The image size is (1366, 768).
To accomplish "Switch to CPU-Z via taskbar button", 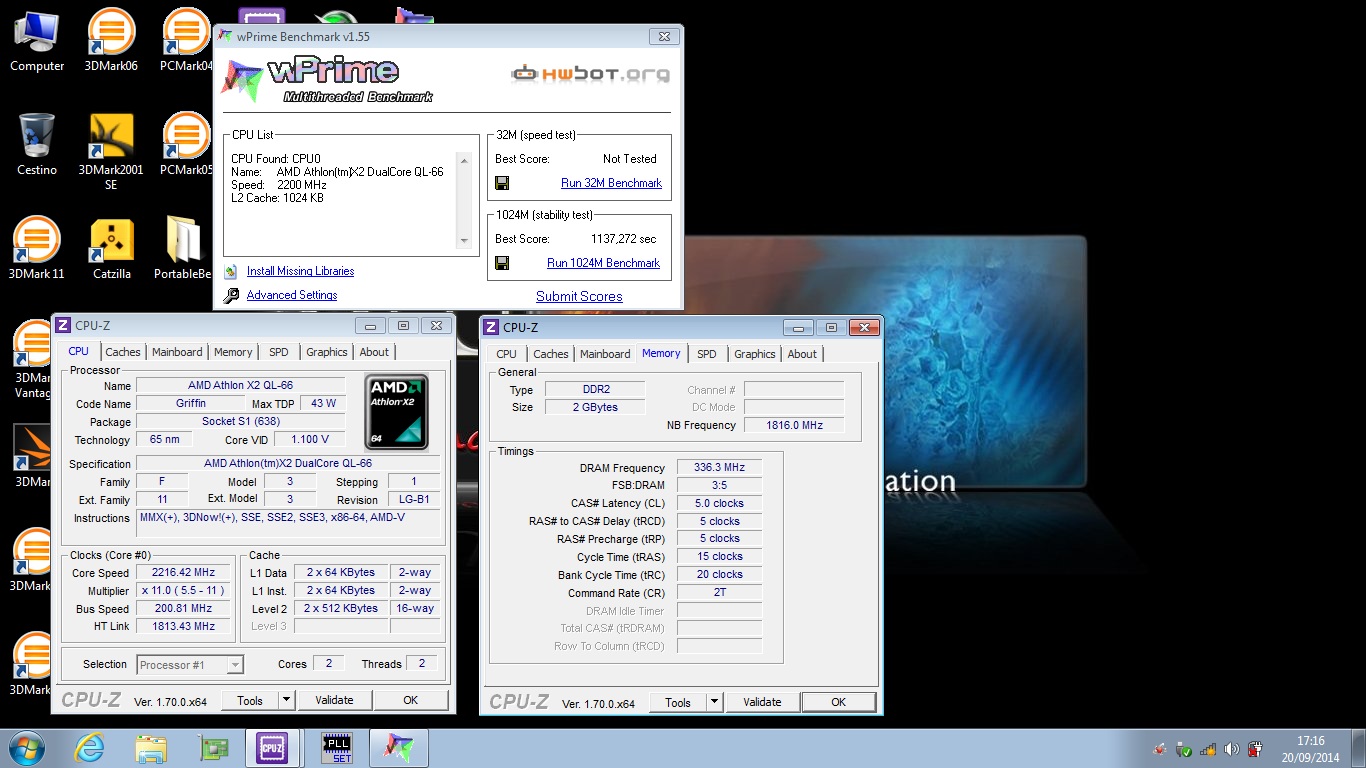I will [272, 748].
